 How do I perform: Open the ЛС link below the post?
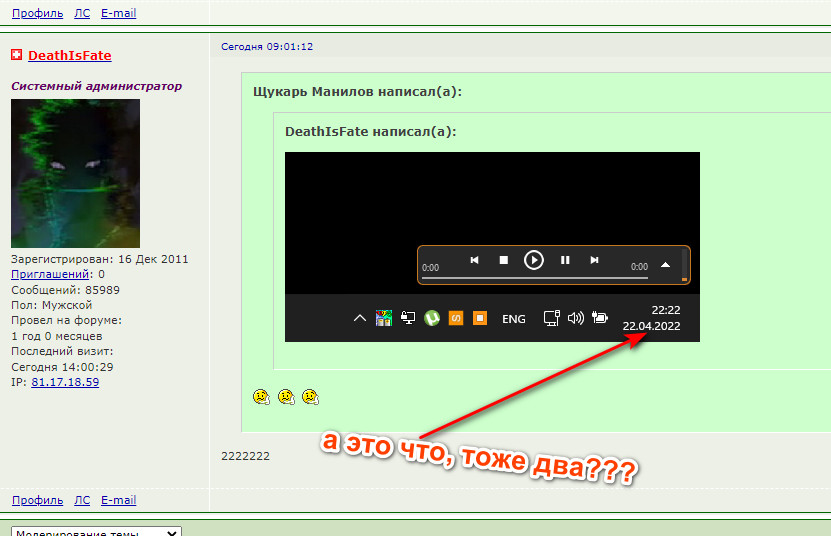click(x=82, y=500)
